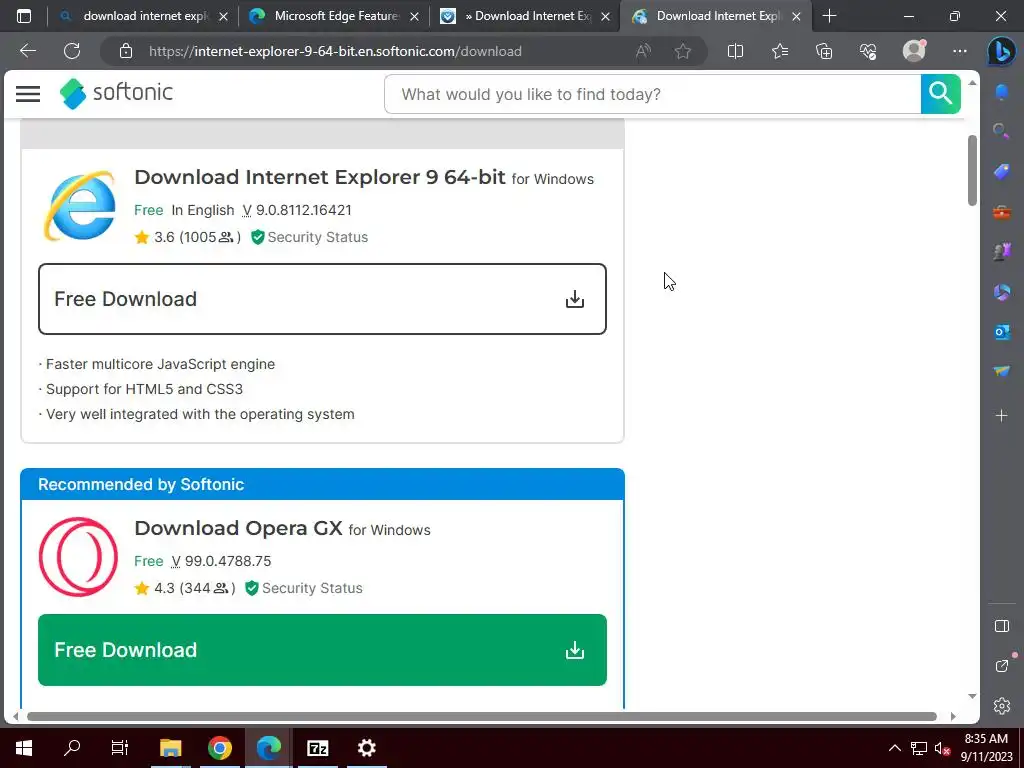Click the address bar URL
The image size is (1024, 768).
click(x=335, y=51)
